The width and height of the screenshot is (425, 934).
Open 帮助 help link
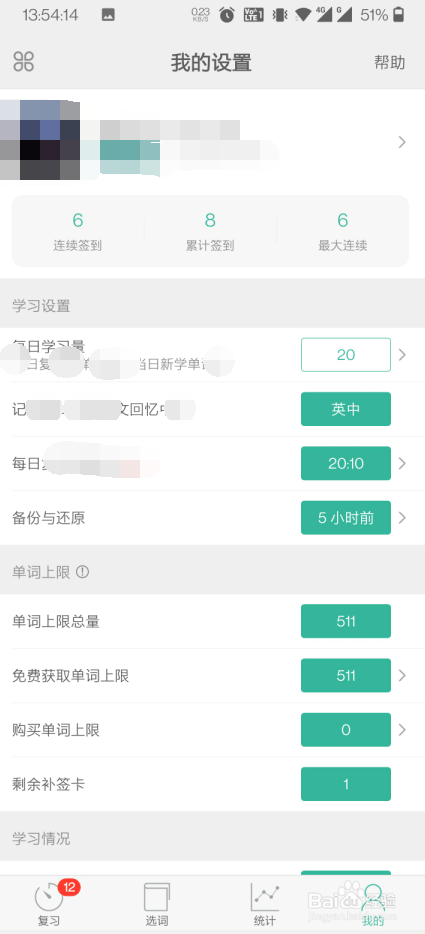click(x=390, y=63)
